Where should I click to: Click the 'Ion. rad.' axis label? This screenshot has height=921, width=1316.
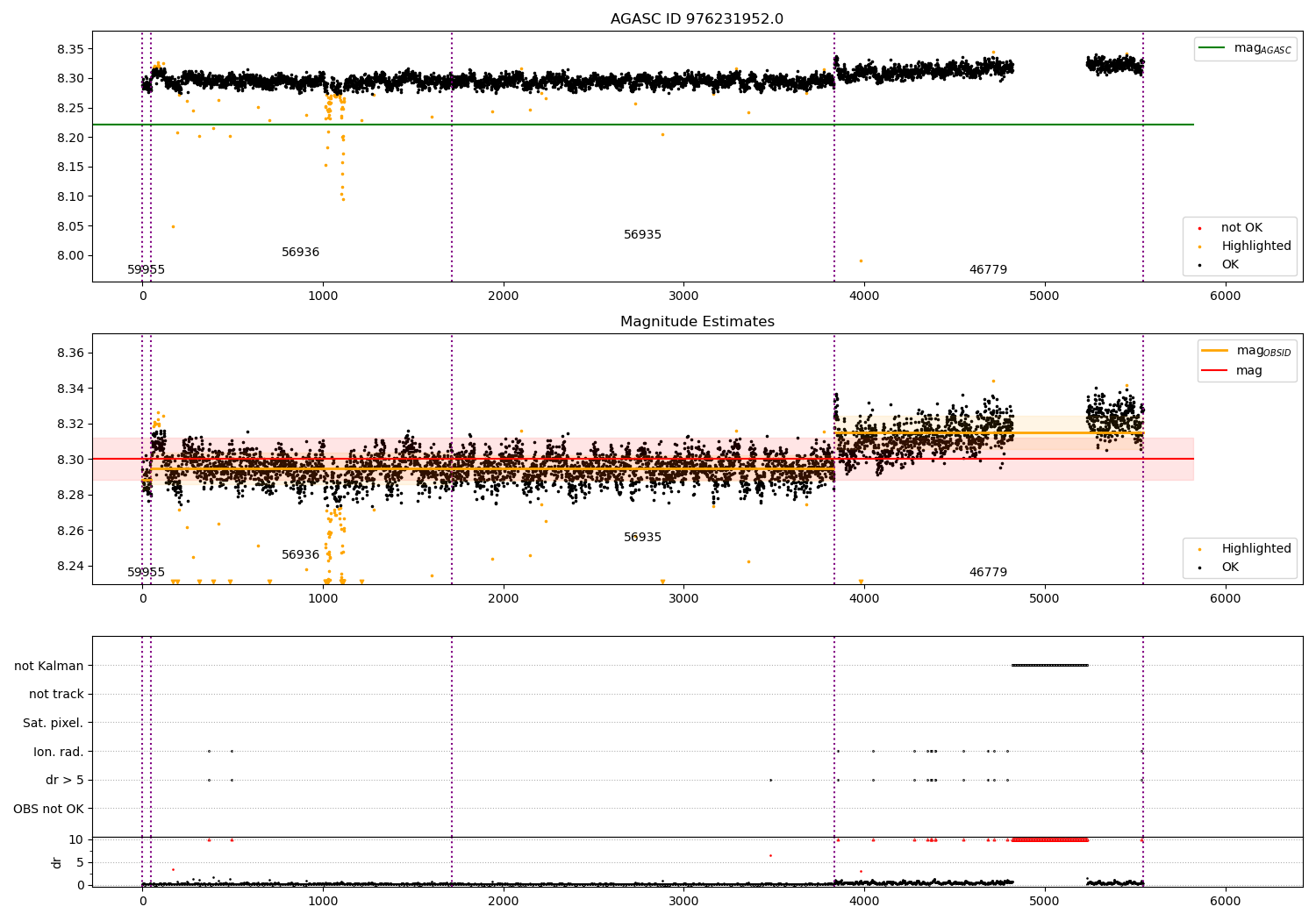(59, 752)
